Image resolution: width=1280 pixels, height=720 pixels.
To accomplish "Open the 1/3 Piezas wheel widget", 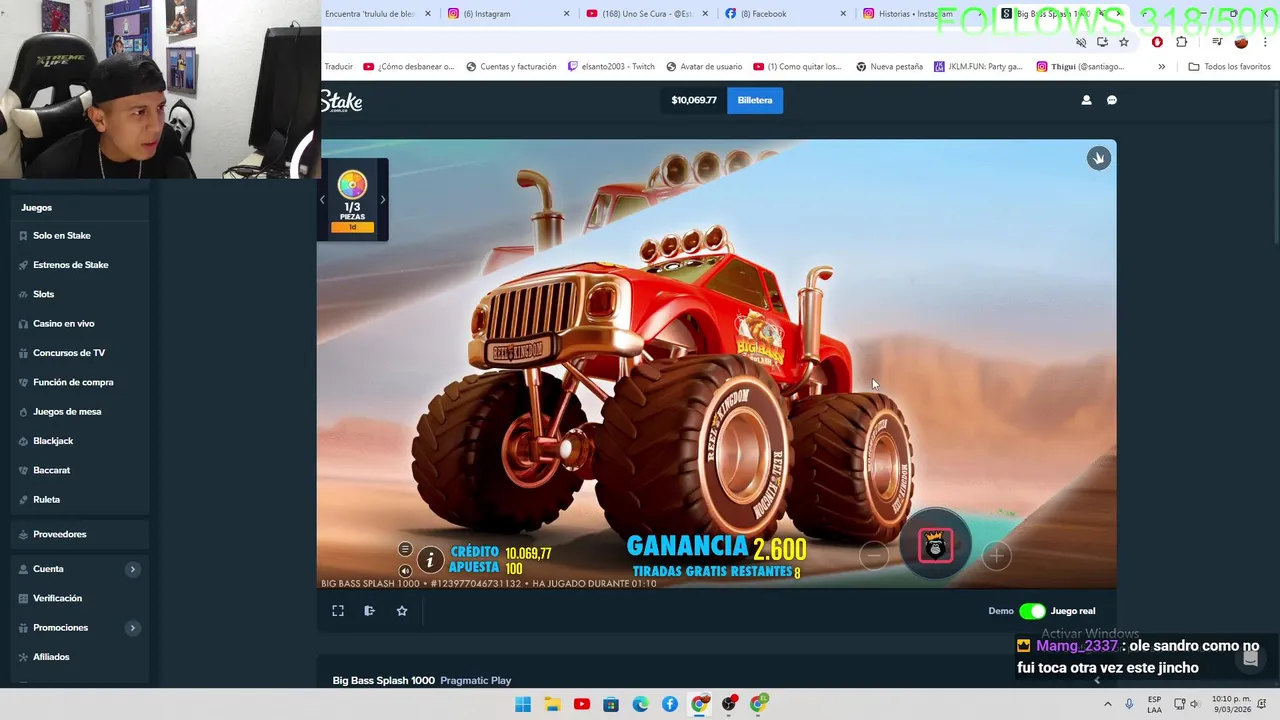I will coord(352,200).
